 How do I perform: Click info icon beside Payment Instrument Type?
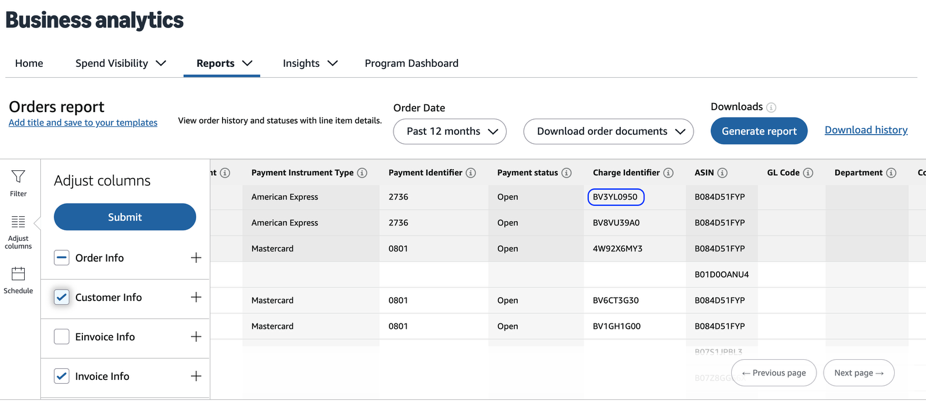click(362, 173)
